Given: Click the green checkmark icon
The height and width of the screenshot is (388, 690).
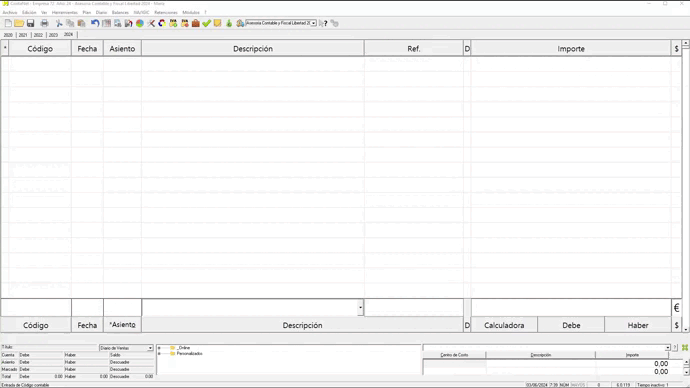Looking at the screenshot, I should [206, 23].
